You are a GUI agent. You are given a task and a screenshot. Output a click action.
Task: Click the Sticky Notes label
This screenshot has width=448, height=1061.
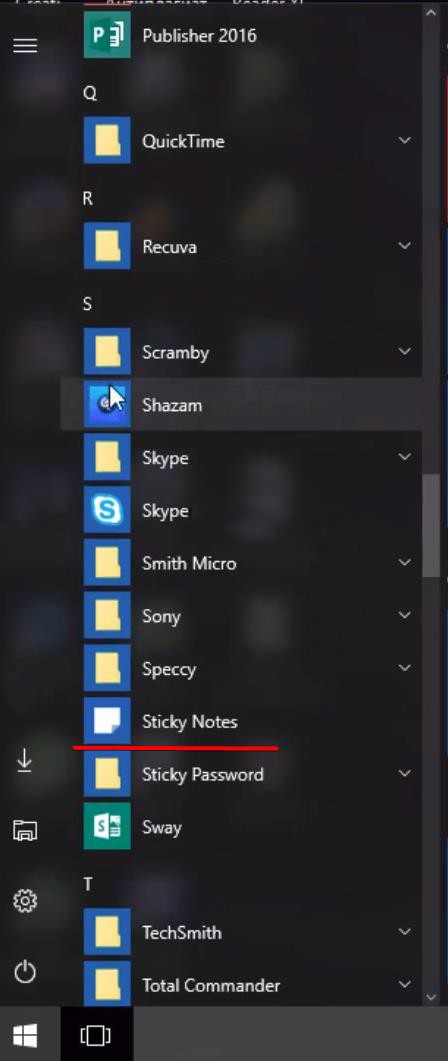[x=189, y=722]
